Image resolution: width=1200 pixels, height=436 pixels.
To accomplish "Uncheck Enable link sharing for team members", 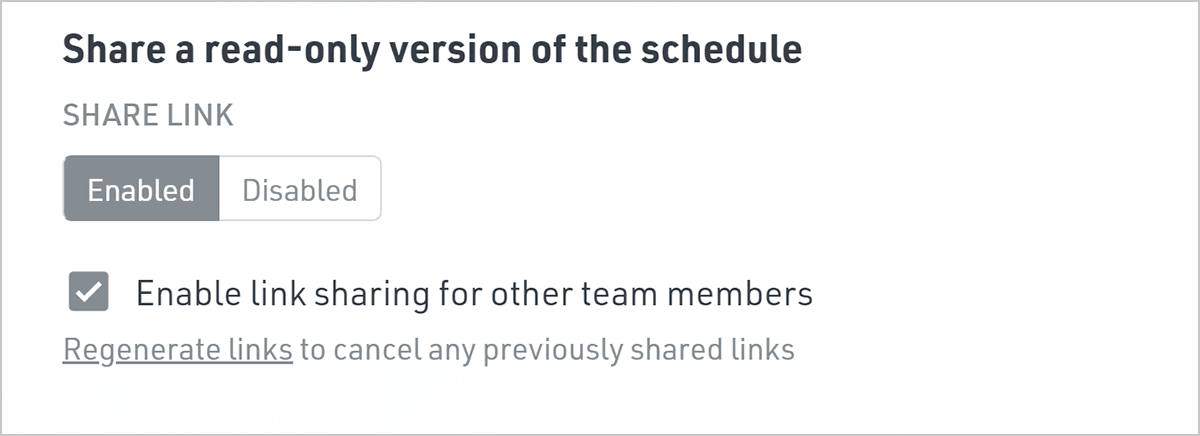I will (x=88, y=293).
